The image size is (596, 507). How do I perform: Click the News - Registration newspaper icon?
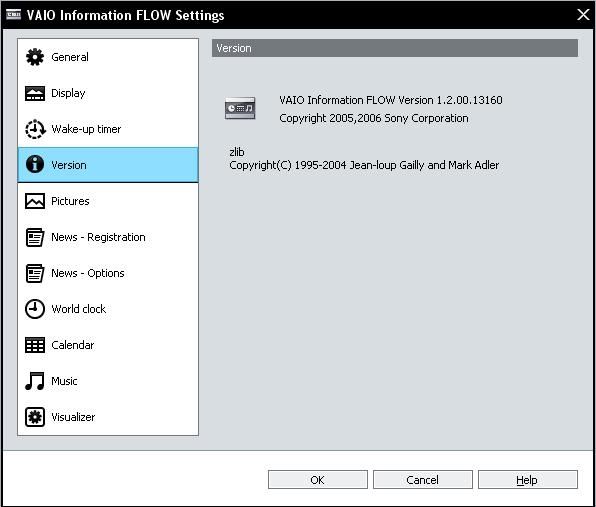tap(35, 237)
